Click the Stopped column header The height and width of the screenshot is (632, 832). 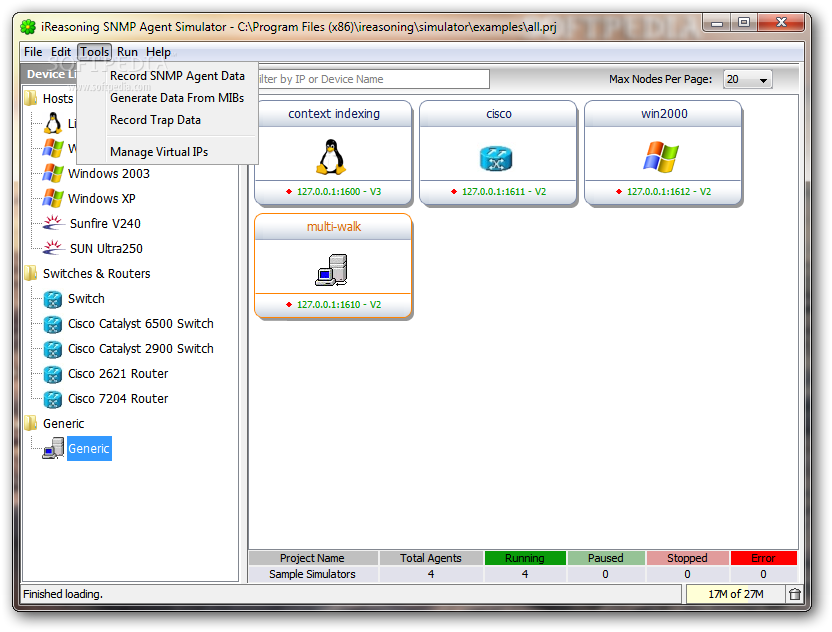[687, 558]
